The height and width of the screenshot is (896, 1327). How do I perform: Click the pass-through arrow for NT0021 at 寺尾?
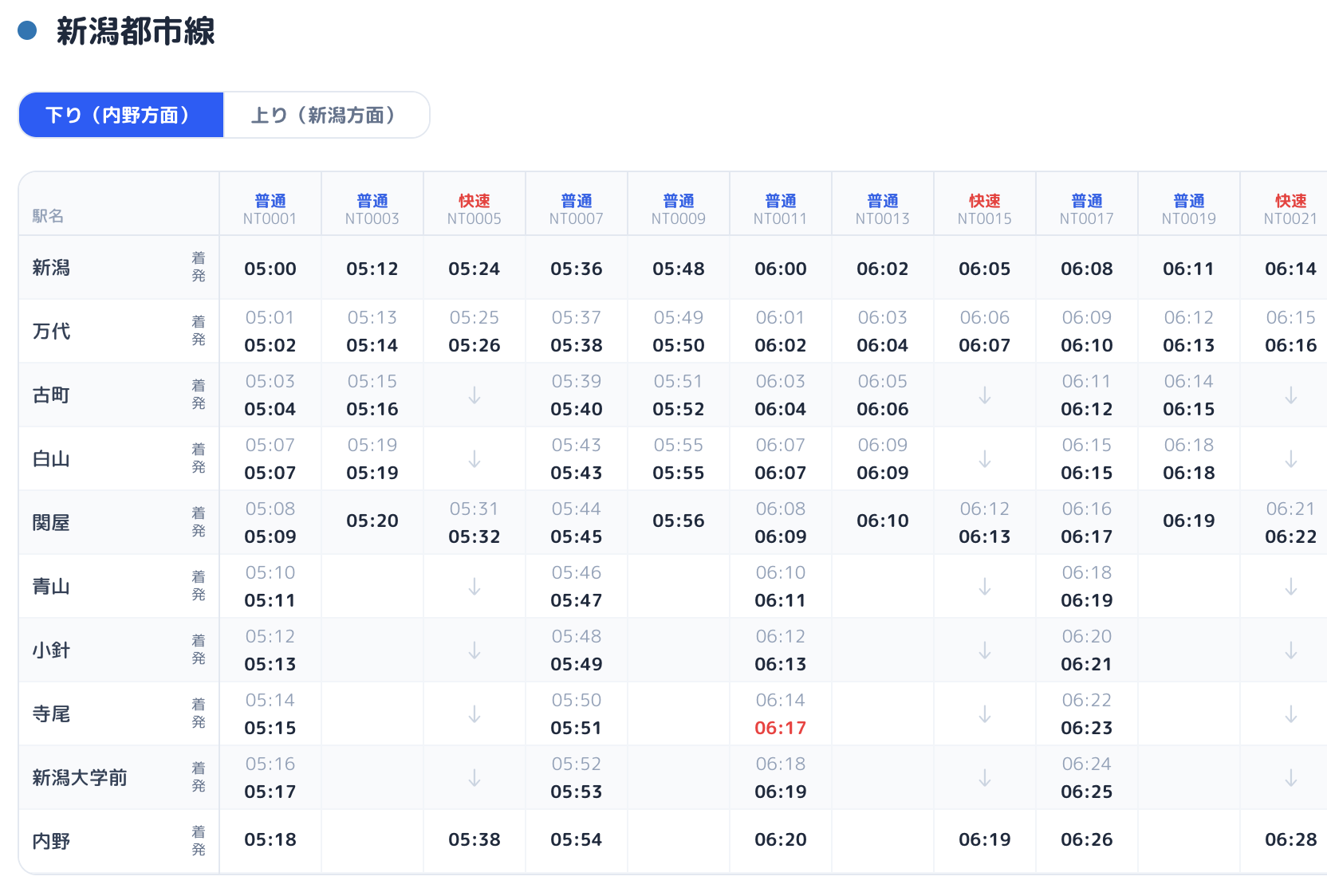(x=1291, y=714)
